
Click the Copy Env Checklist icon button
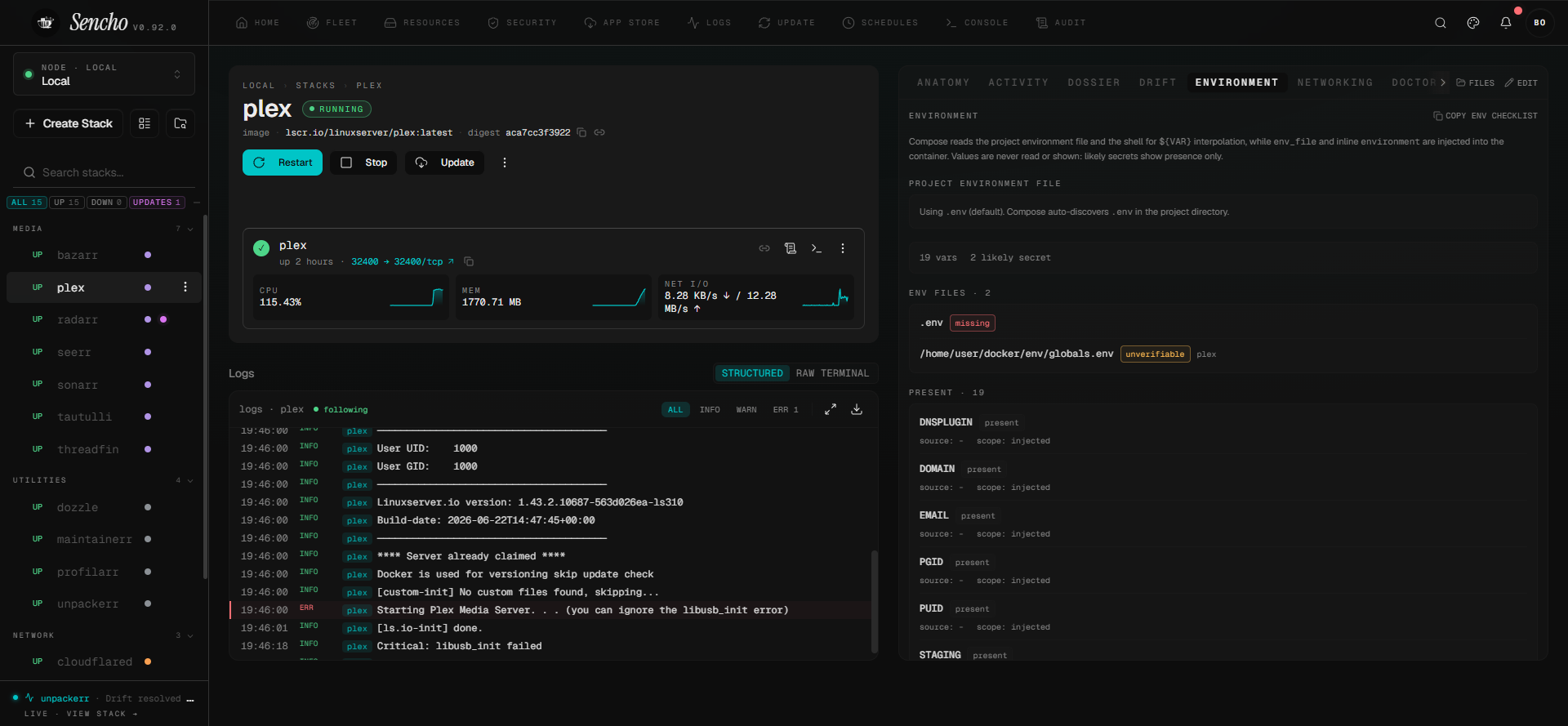(x=1485, y=116)
